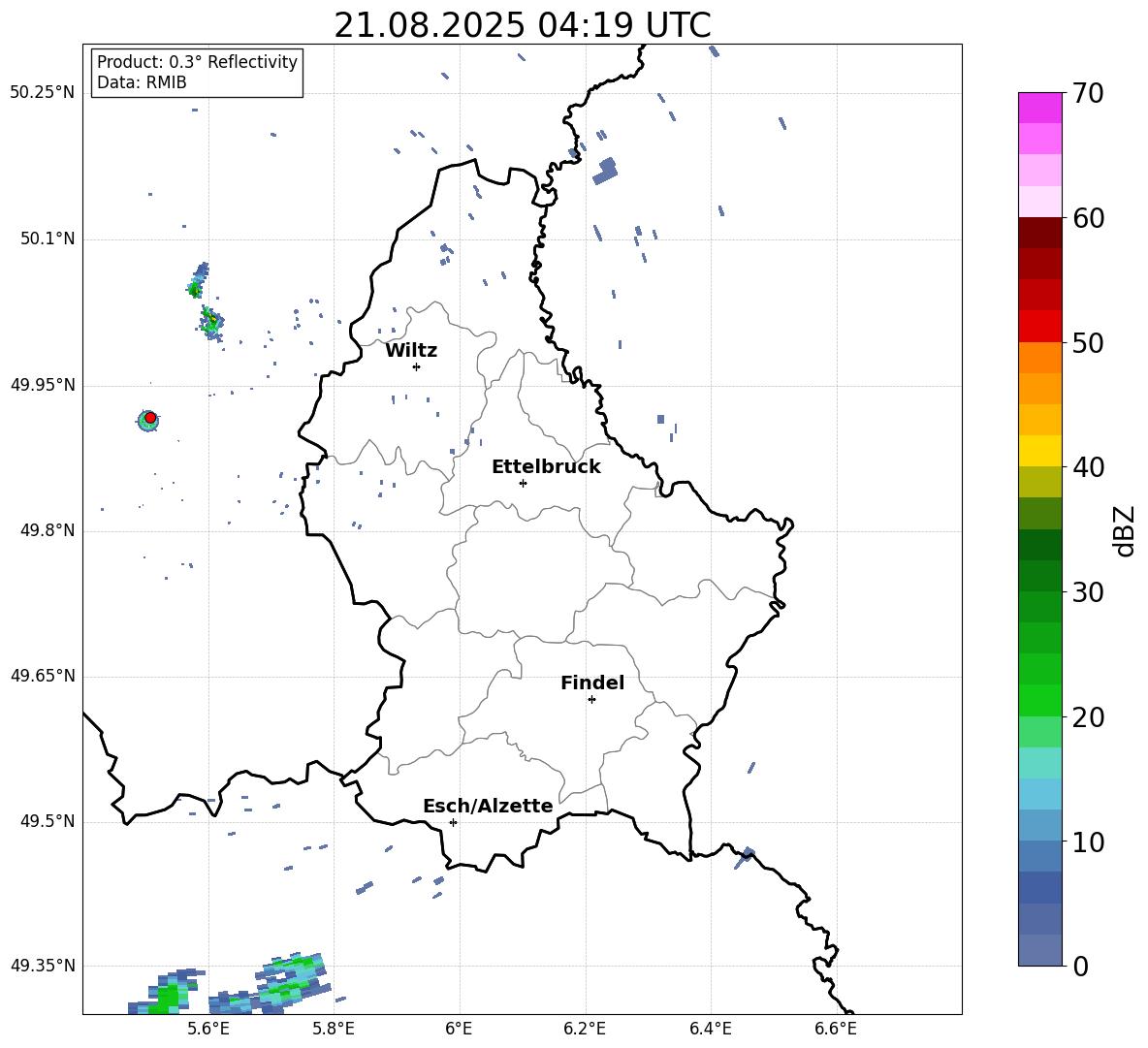Click the dBZ colorbar axis label
The image size is (1148, 1048).
1126,530
